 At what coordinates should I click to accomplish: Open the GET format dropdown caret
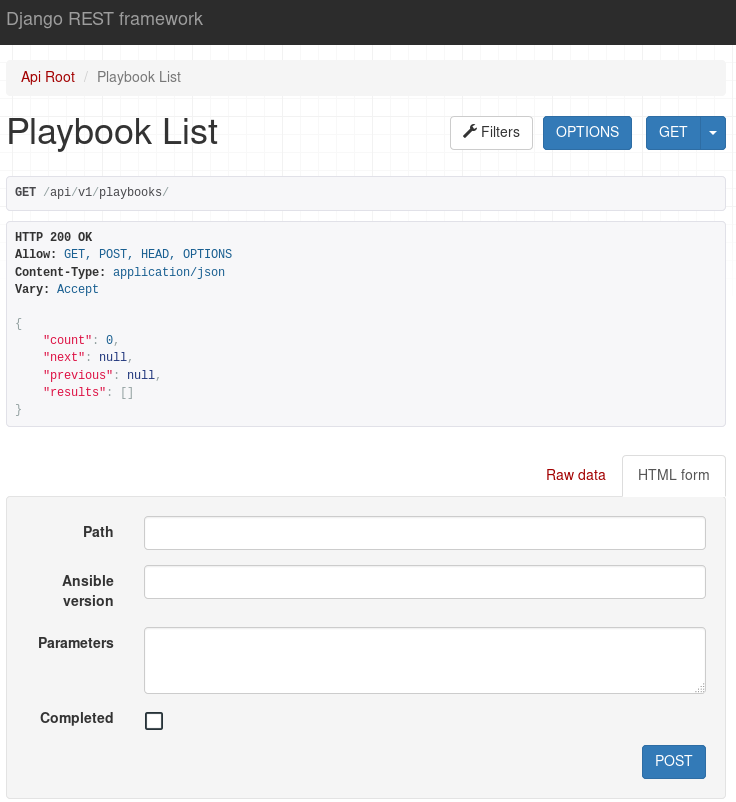[x=713, y=132]
